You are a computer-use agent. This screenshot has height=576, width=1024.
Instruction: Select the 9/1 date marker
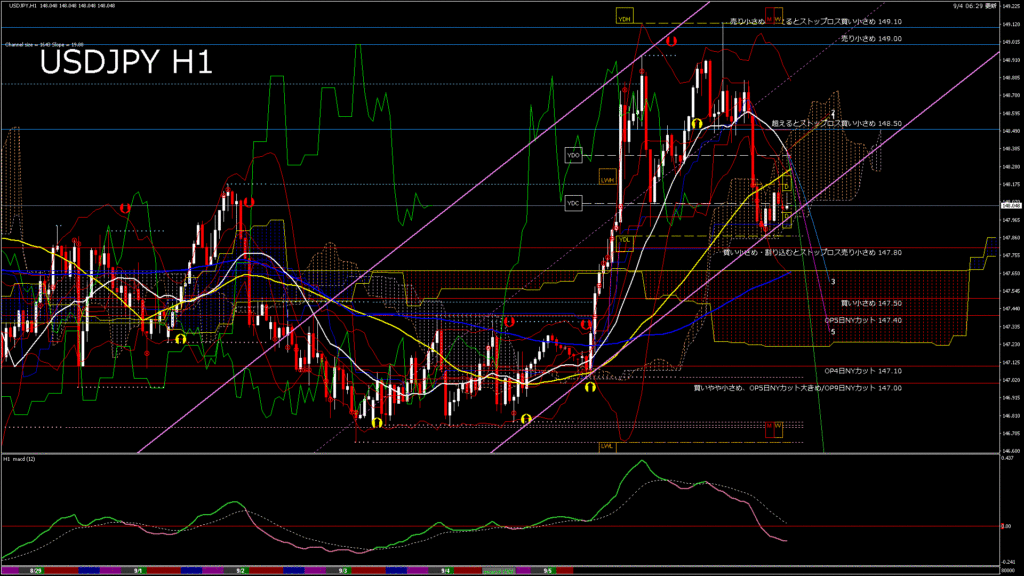(x=137, y=571)
